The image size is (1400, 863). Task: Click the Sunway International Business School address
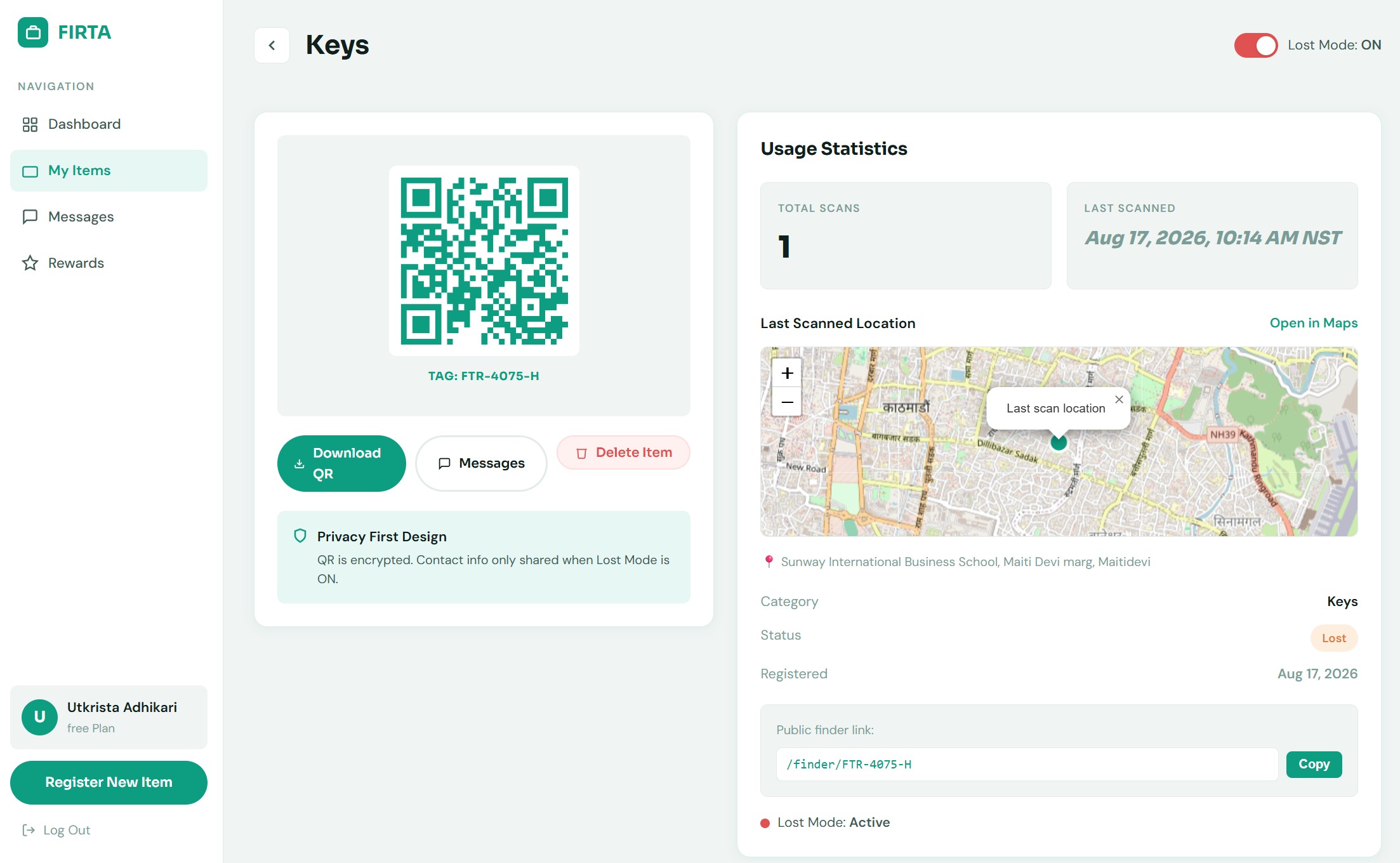(965, 562)
